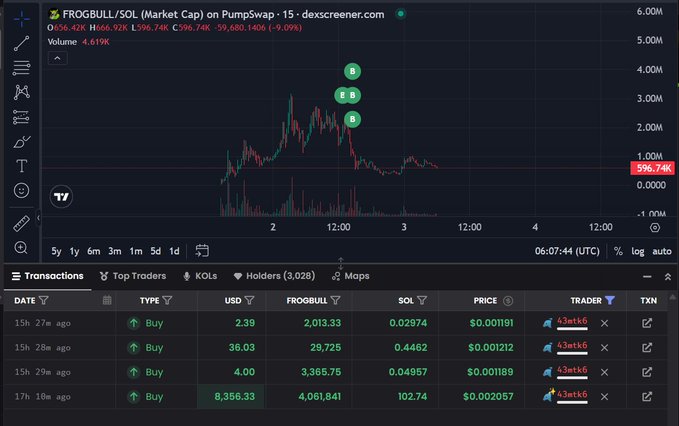Viewport: 679px width, 426px height.
Task: Open the TYPE column filter
Action: 167,300
